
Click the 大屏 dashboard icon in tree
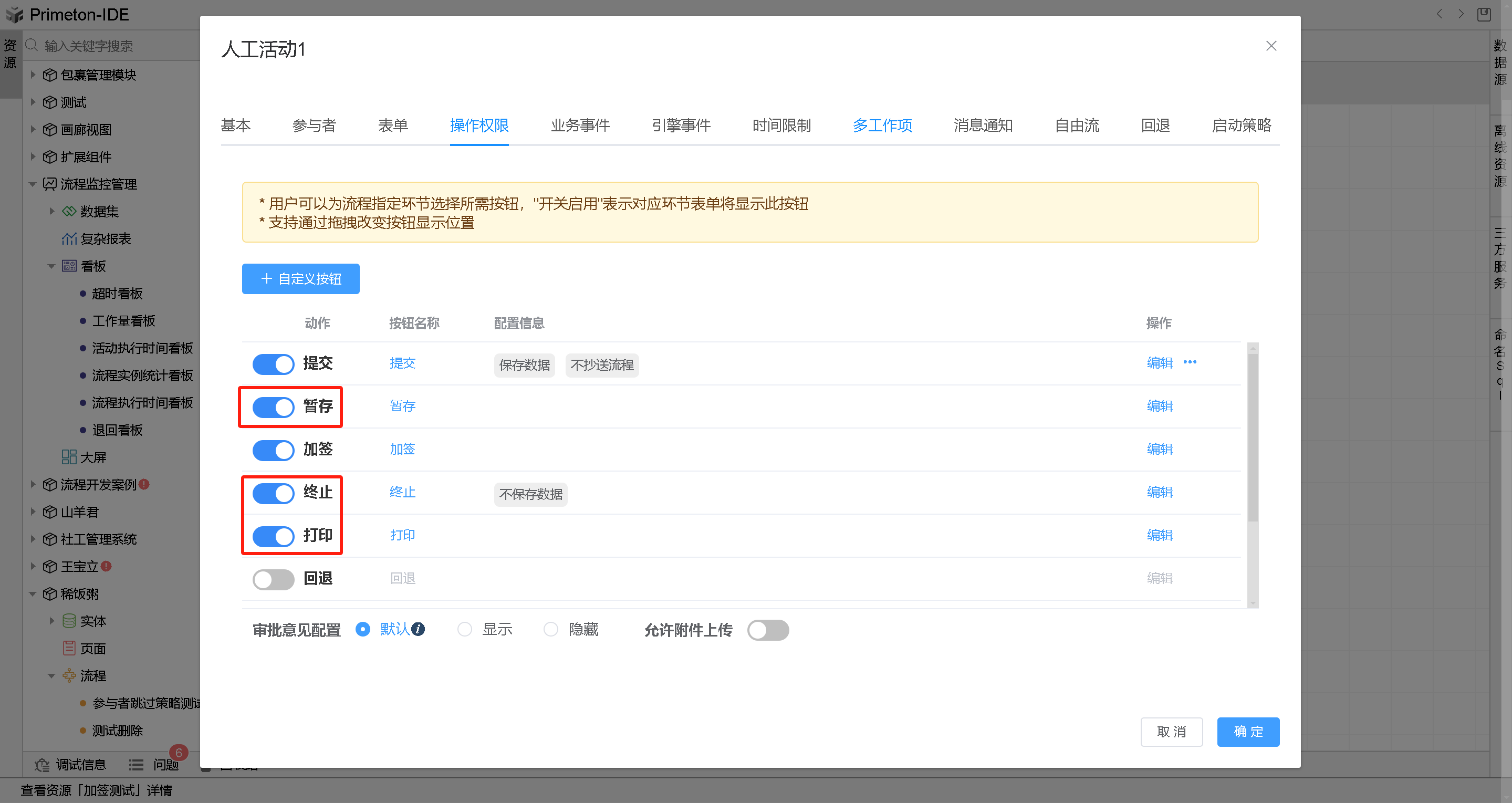coord(69,457)
